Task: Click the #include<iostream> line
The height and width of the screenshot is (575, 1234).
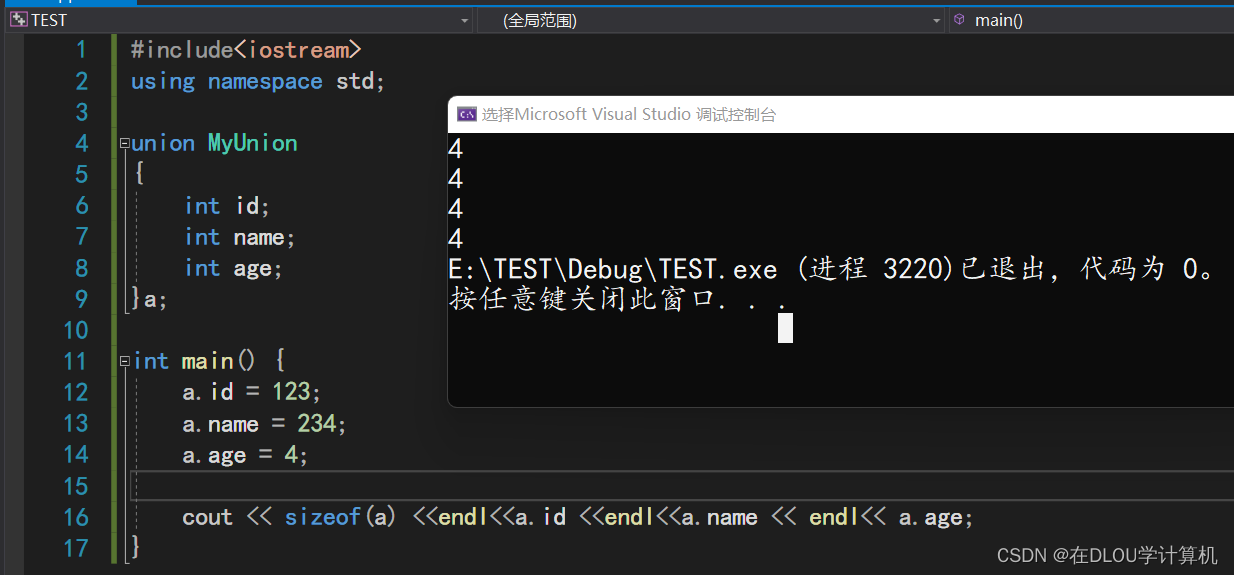Action: [246, 50]
